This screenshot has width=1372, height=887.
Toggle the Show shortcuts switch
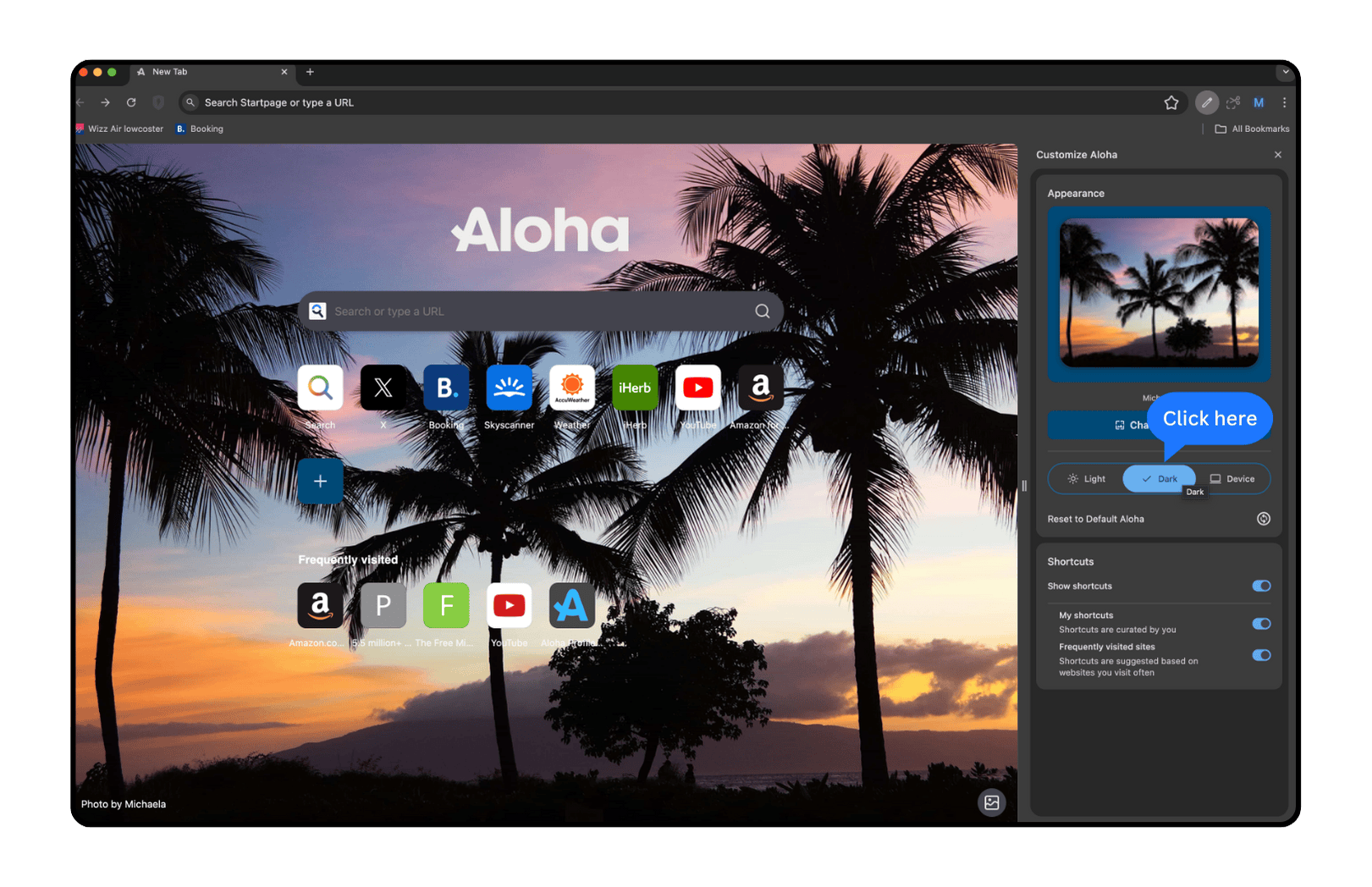pyautogui.click(x=1261, y=586)
